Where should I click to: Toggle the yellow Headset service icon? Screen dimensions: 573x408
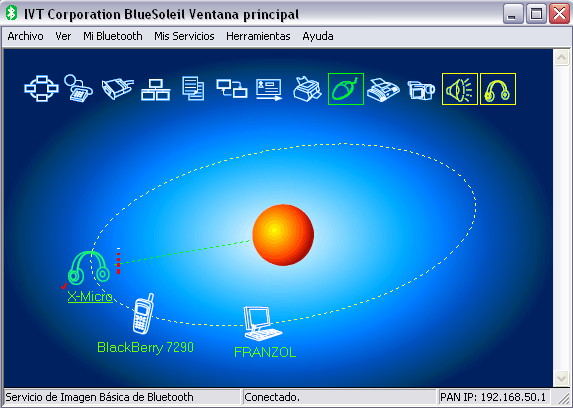pos(498,89)
